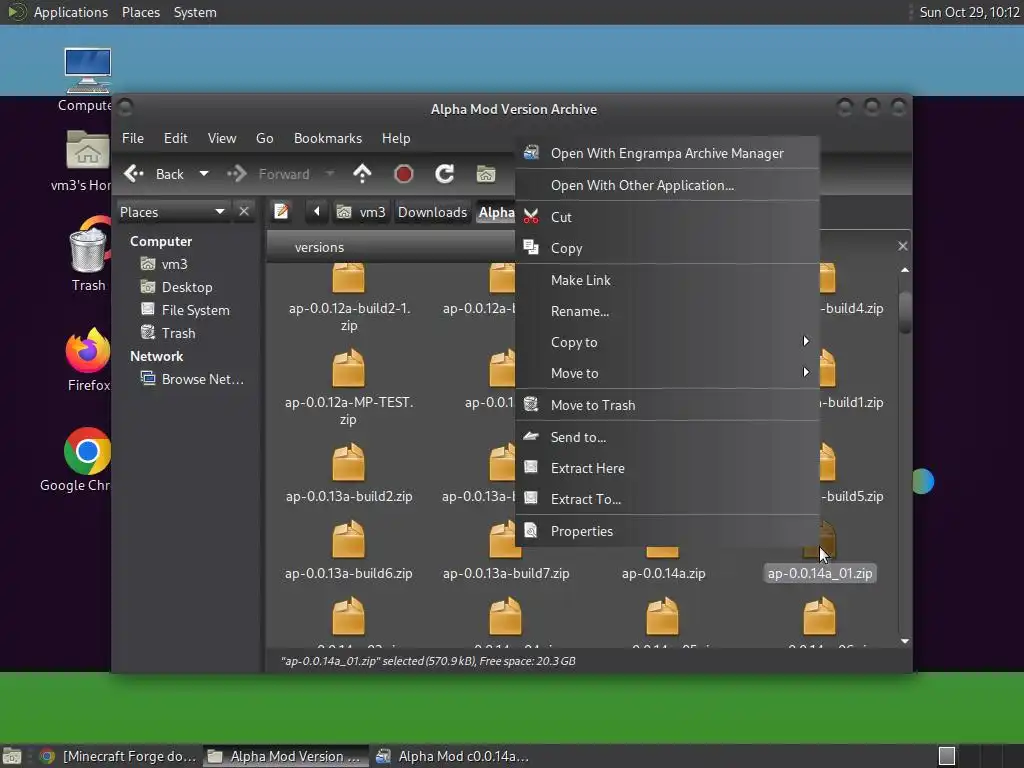The image size is (1024, 768).
Task: Choose Make Link in context menu
Action: (667, 280)
